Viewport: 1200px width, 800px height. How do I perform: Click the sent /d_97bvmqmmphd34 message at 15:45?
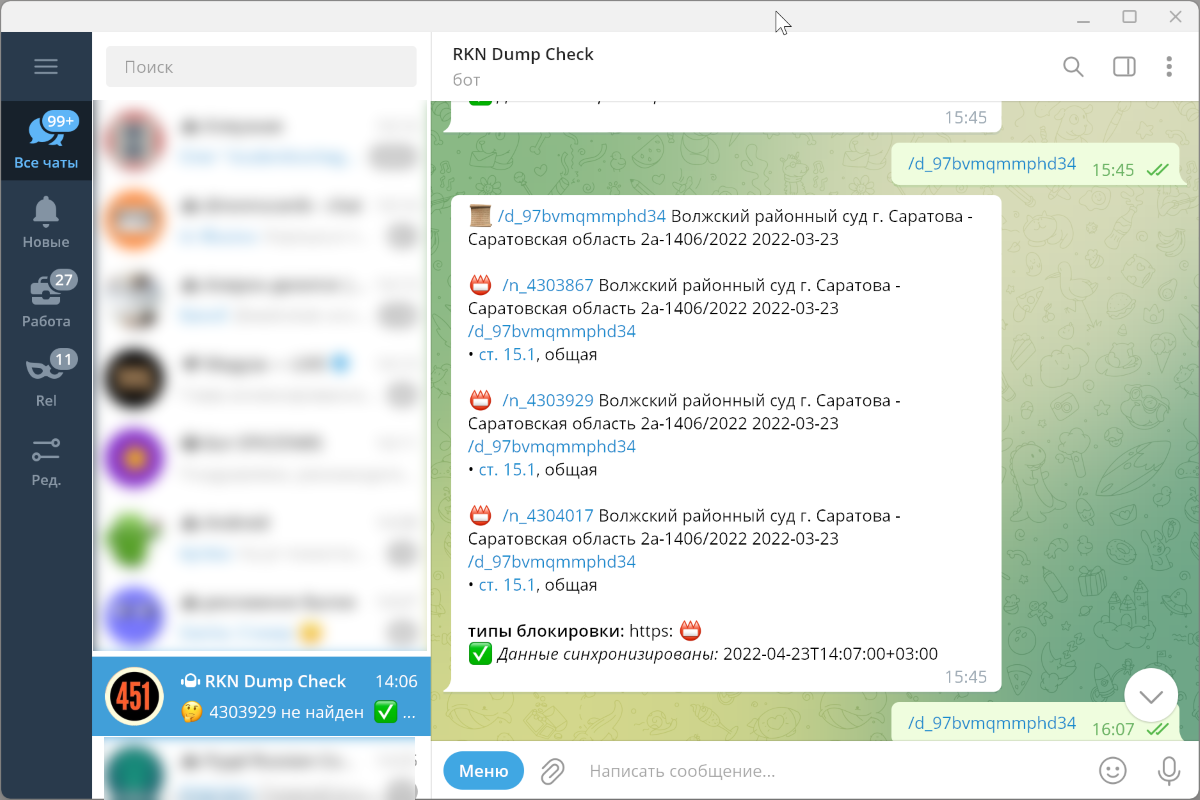pos(992,164)
